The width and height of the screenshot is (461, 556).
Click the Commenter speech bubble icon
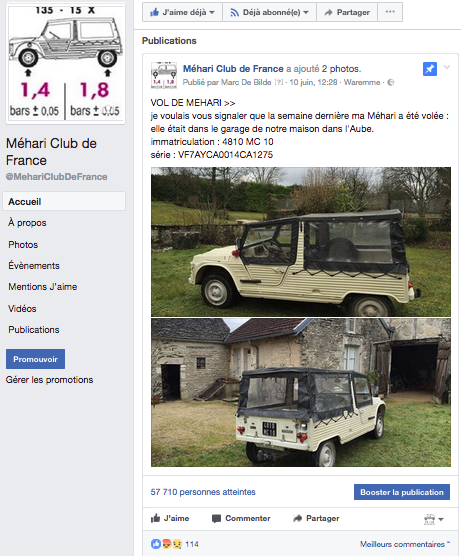pyautogui.click(x=216, y=518)
